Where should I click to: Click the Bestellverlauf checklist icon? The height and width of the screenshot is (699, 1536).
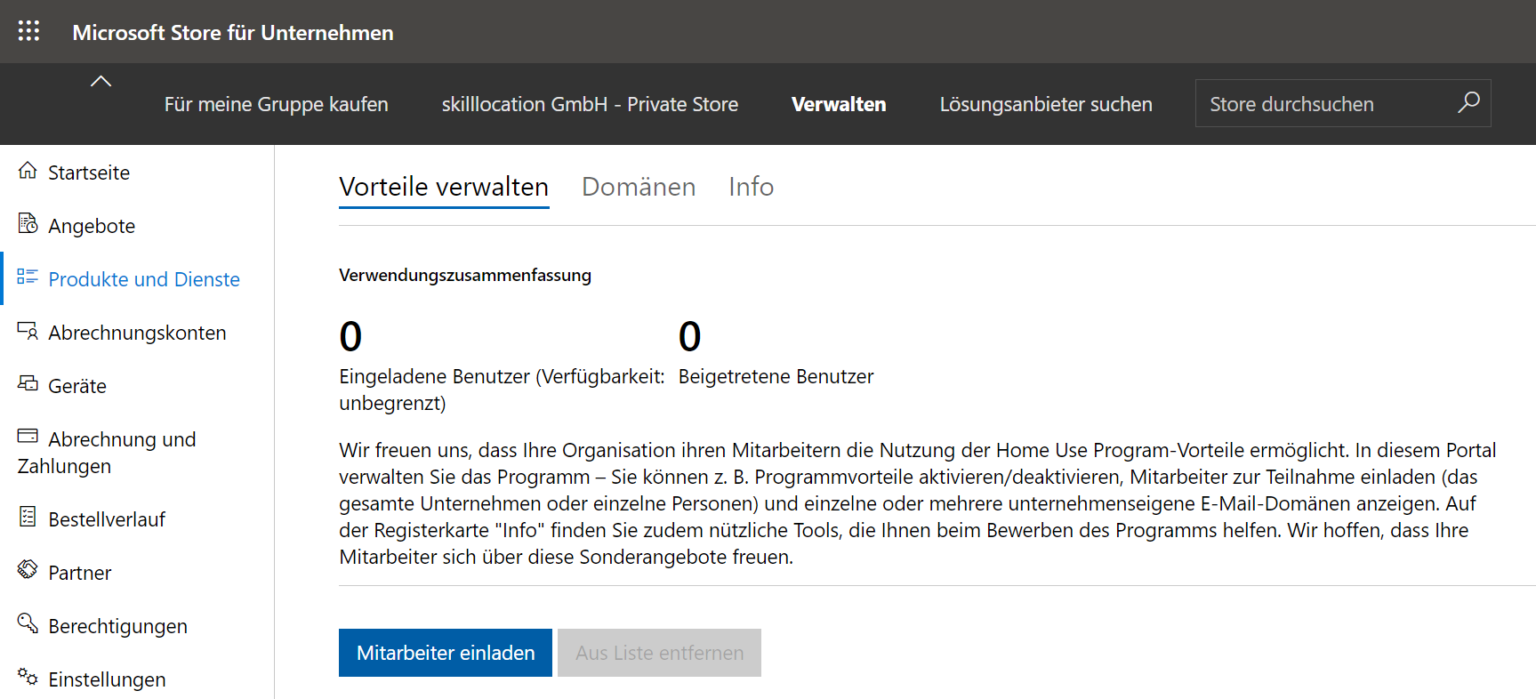28,517
